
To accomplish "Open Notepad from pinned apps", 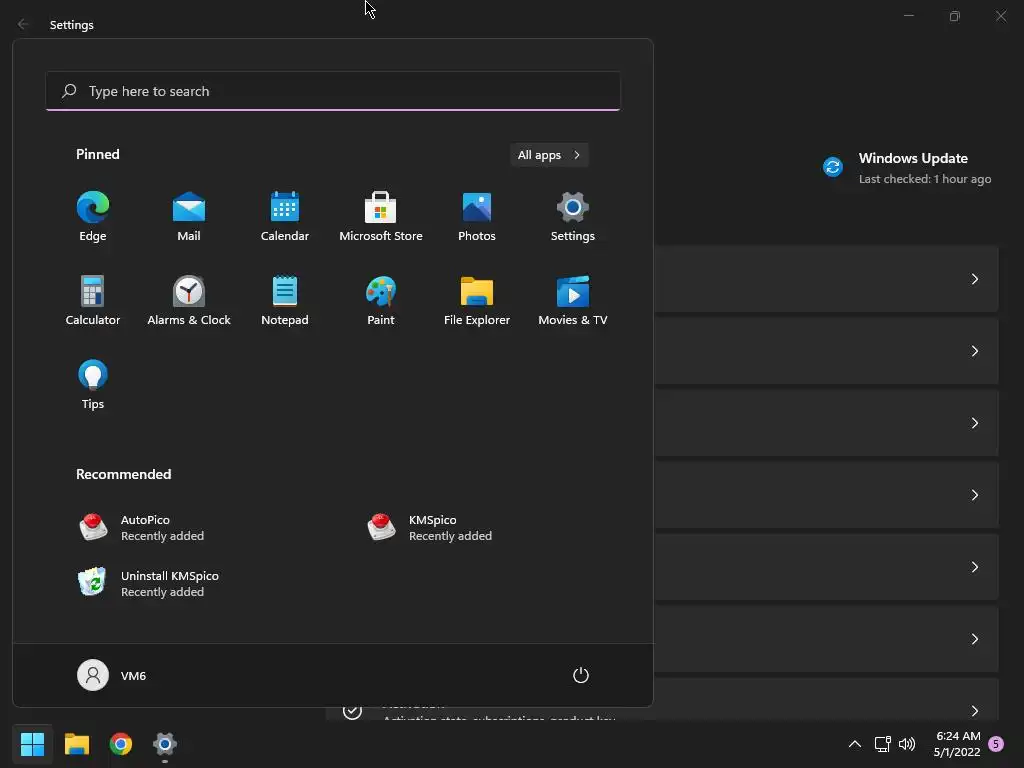I will tap(285, 301).
